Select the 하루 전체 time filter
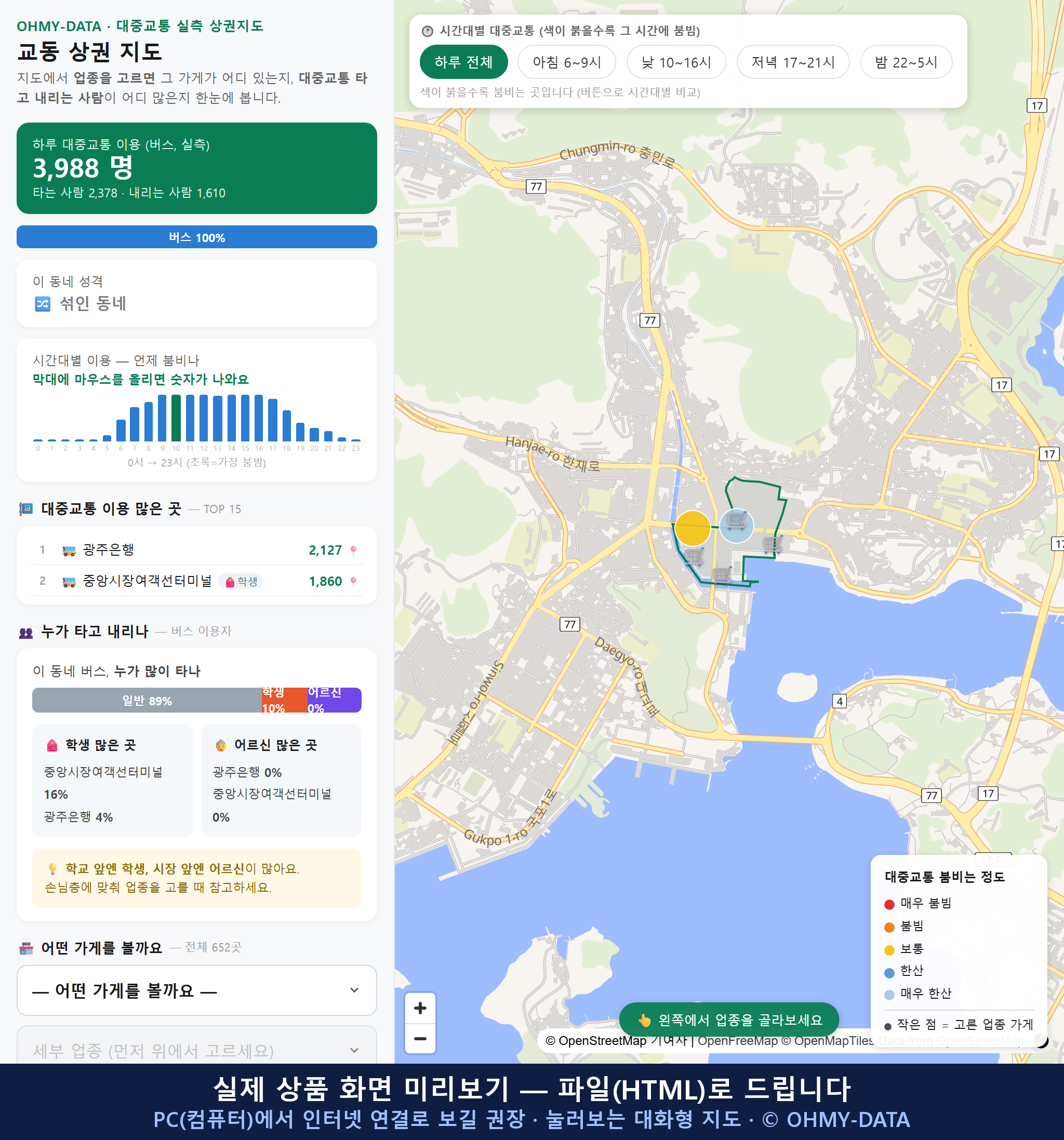 point(463,62)
